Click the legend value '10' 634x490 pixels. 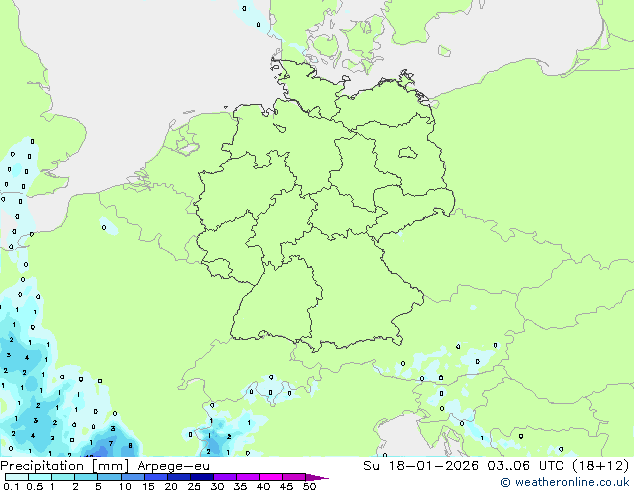[x=125, y=486]
